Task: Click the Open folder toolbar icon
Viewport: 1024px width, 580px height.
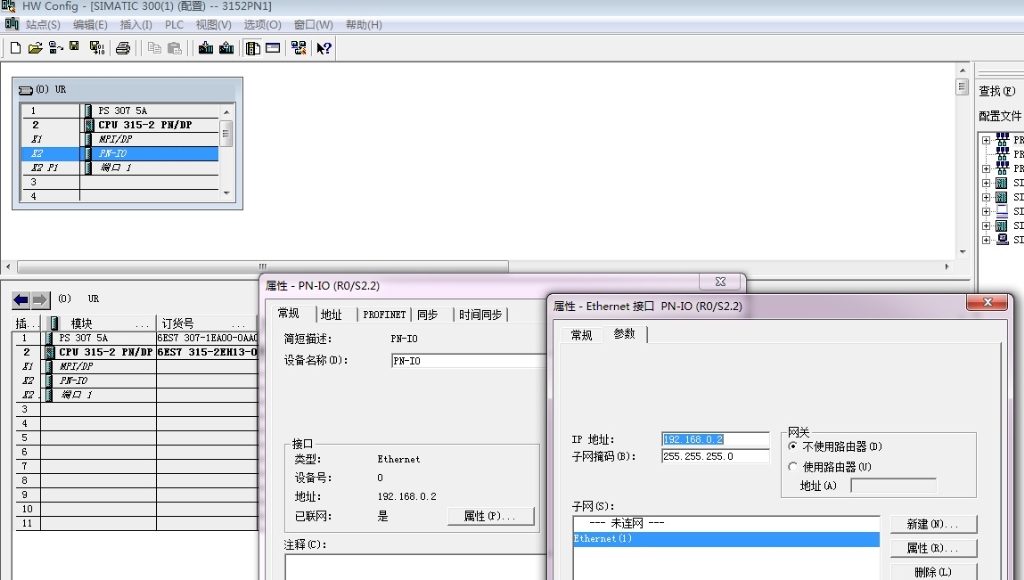Action: coord(35,48)
